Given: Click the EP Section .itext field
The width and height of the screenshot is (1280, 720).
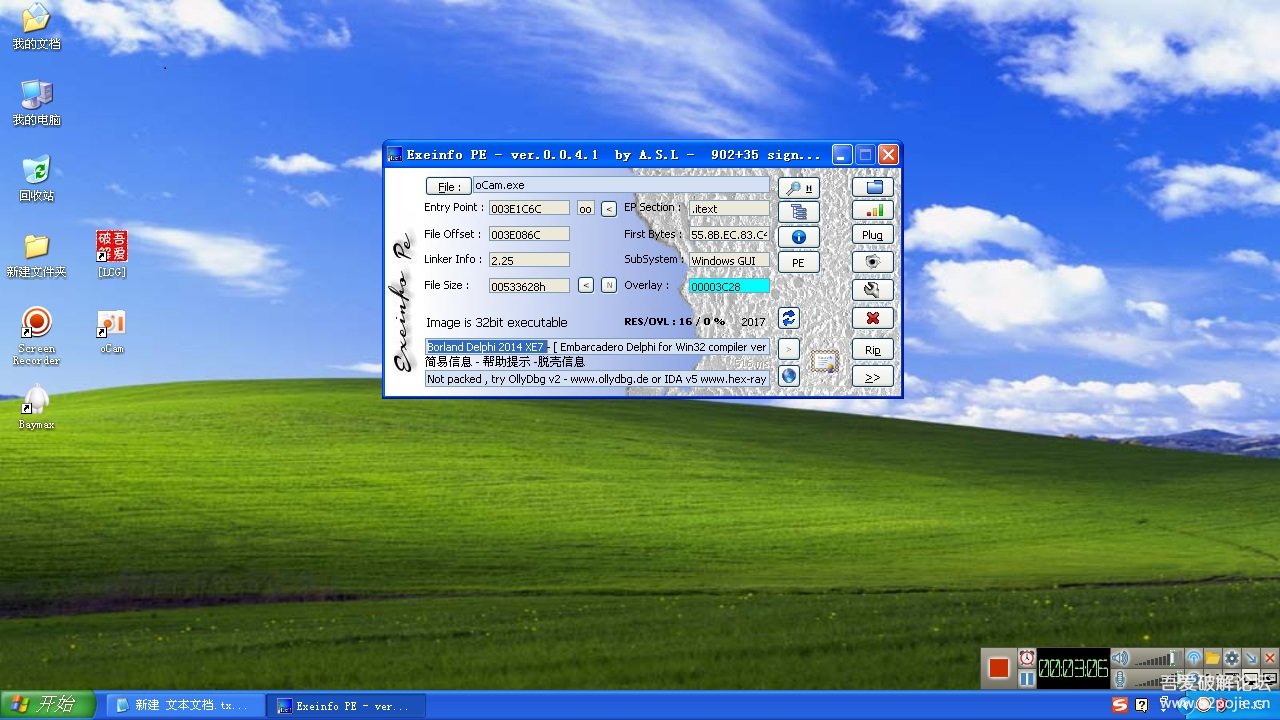Looking at the screenshot, I should point(729,208).
